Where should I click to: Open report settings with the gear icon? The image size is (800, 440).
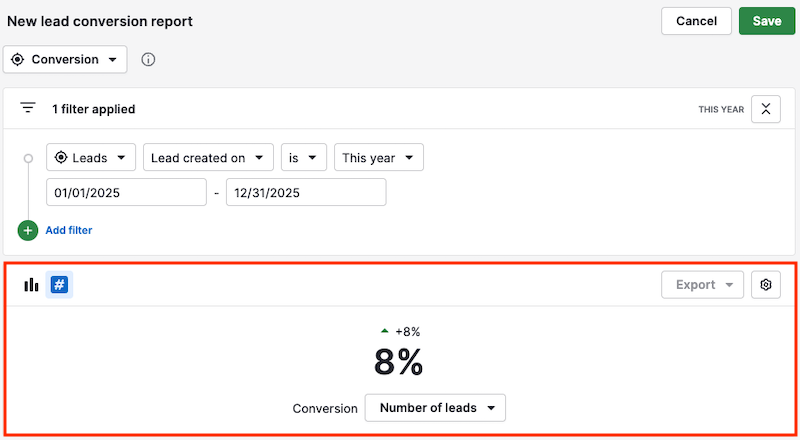click(x=766, y=285)
